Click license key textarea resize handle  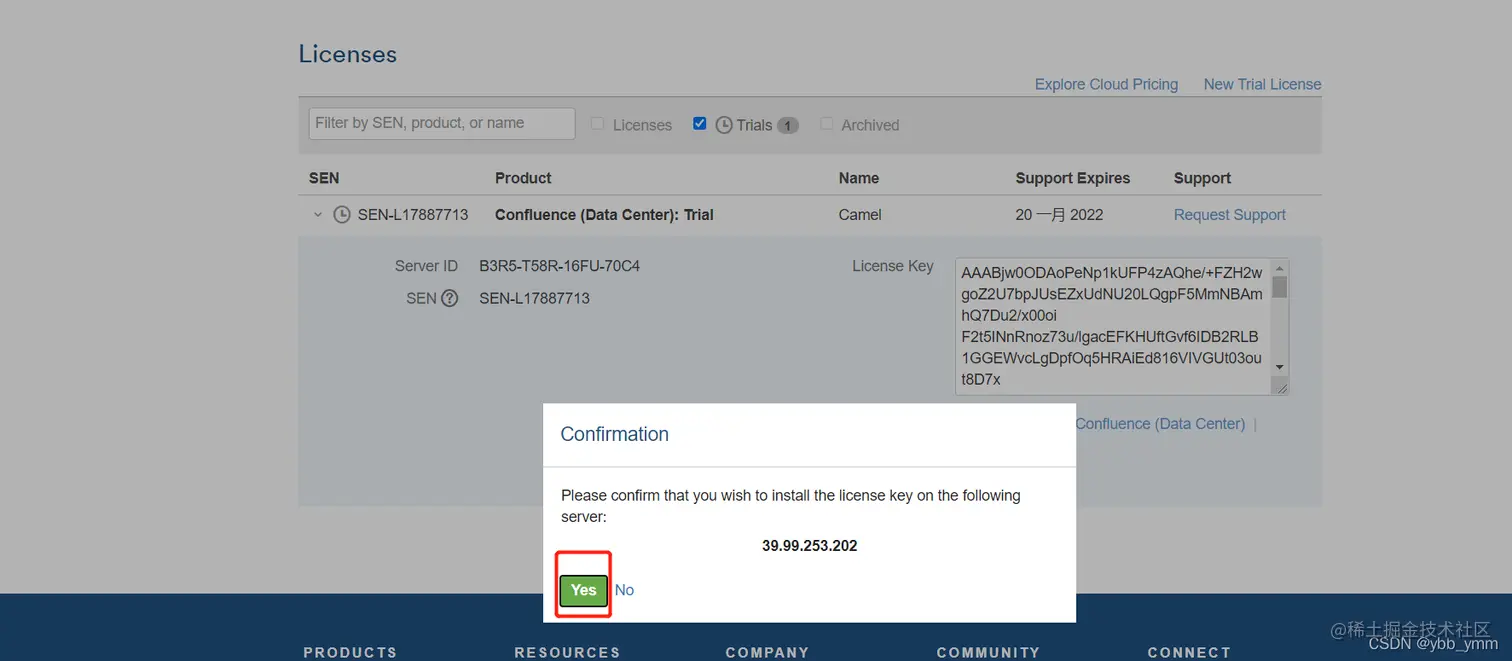[1281, 386]
